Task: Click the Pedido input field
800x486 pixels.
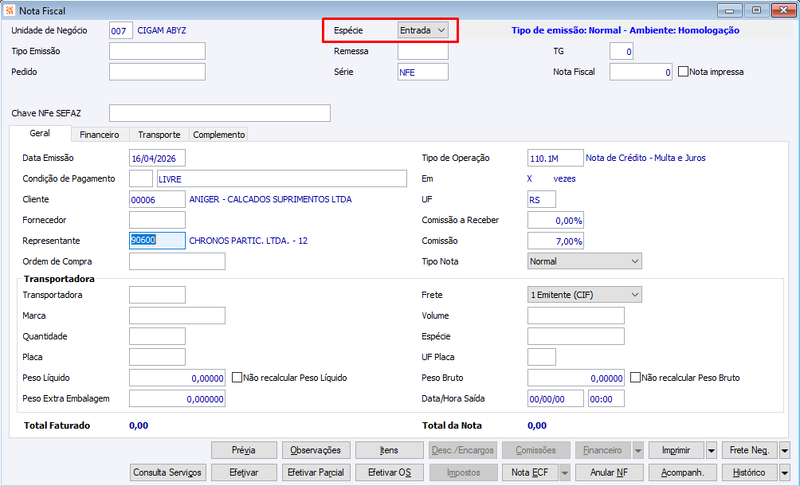Action: [x=157, y=72]
